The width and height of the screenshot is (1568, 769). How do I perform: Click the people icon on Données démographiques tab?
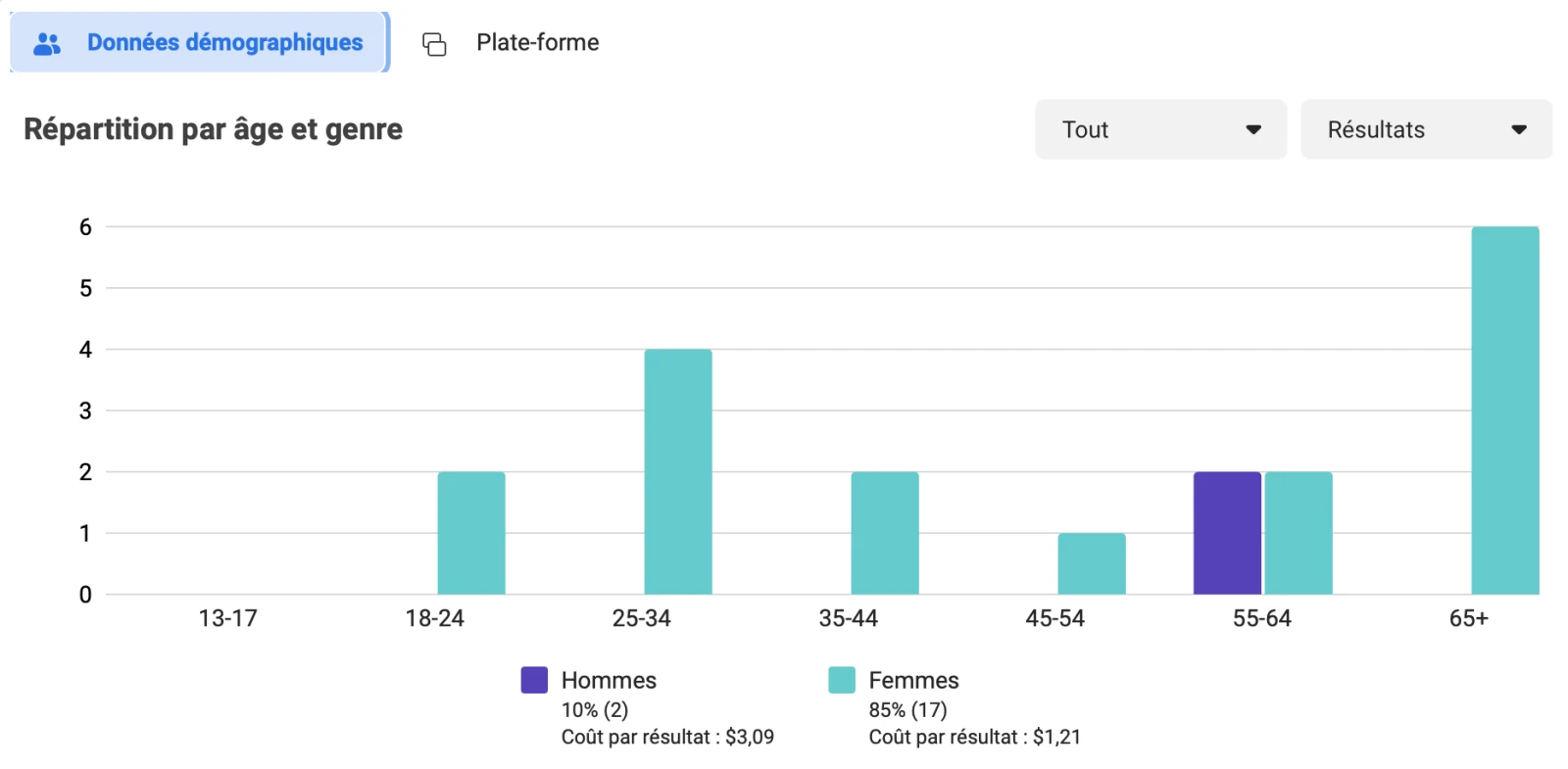point(47,43)
